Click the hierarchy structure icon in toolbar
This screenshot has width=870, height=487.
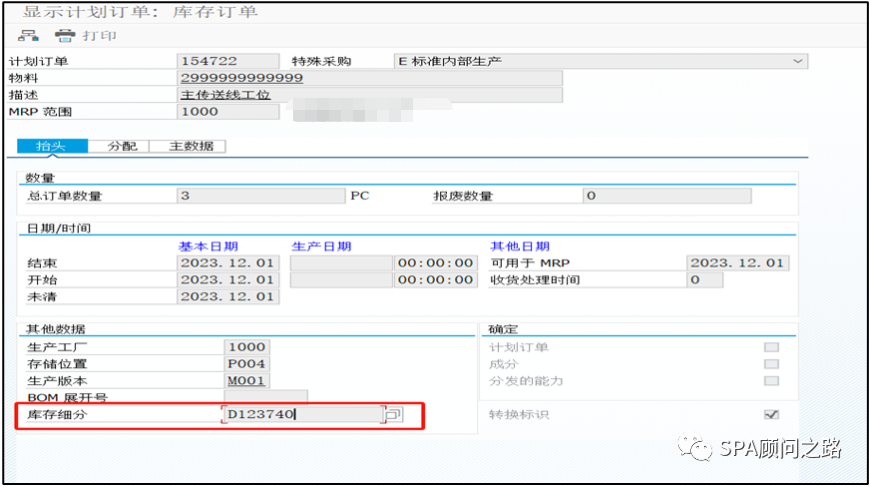point(28,36)
